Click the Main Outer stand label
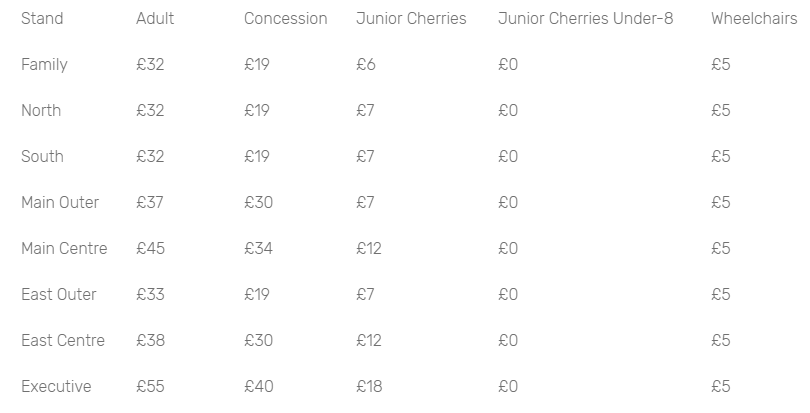810x413 pixels. tap(60, 203)
